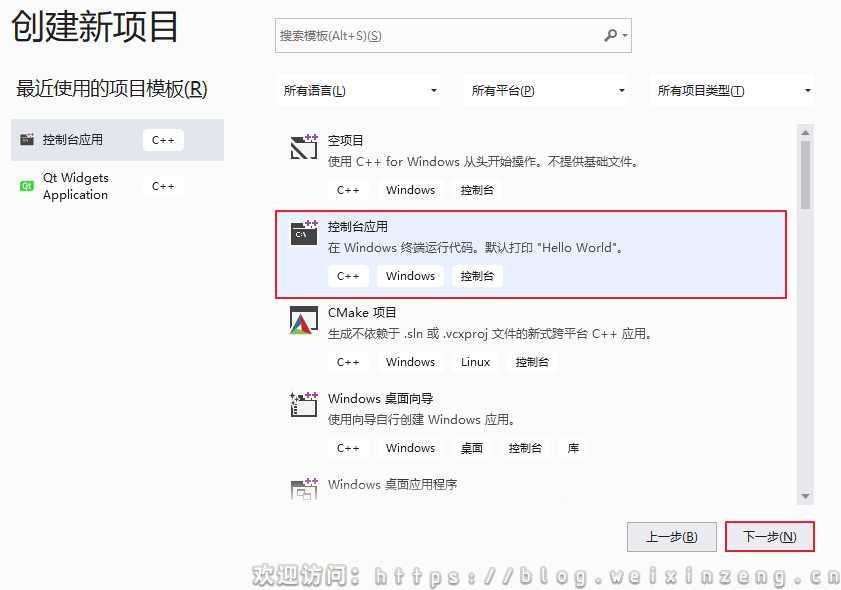Click the Windows tag under Windows 桌面向导
The height and width of the screenshot is (590, 841).
(x=410, y=448)
